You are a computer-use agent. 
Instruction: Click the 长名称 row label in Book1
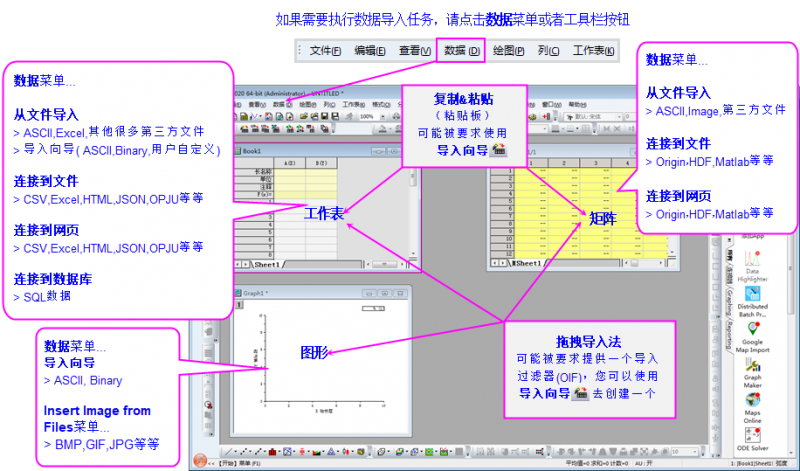(263, 172)
